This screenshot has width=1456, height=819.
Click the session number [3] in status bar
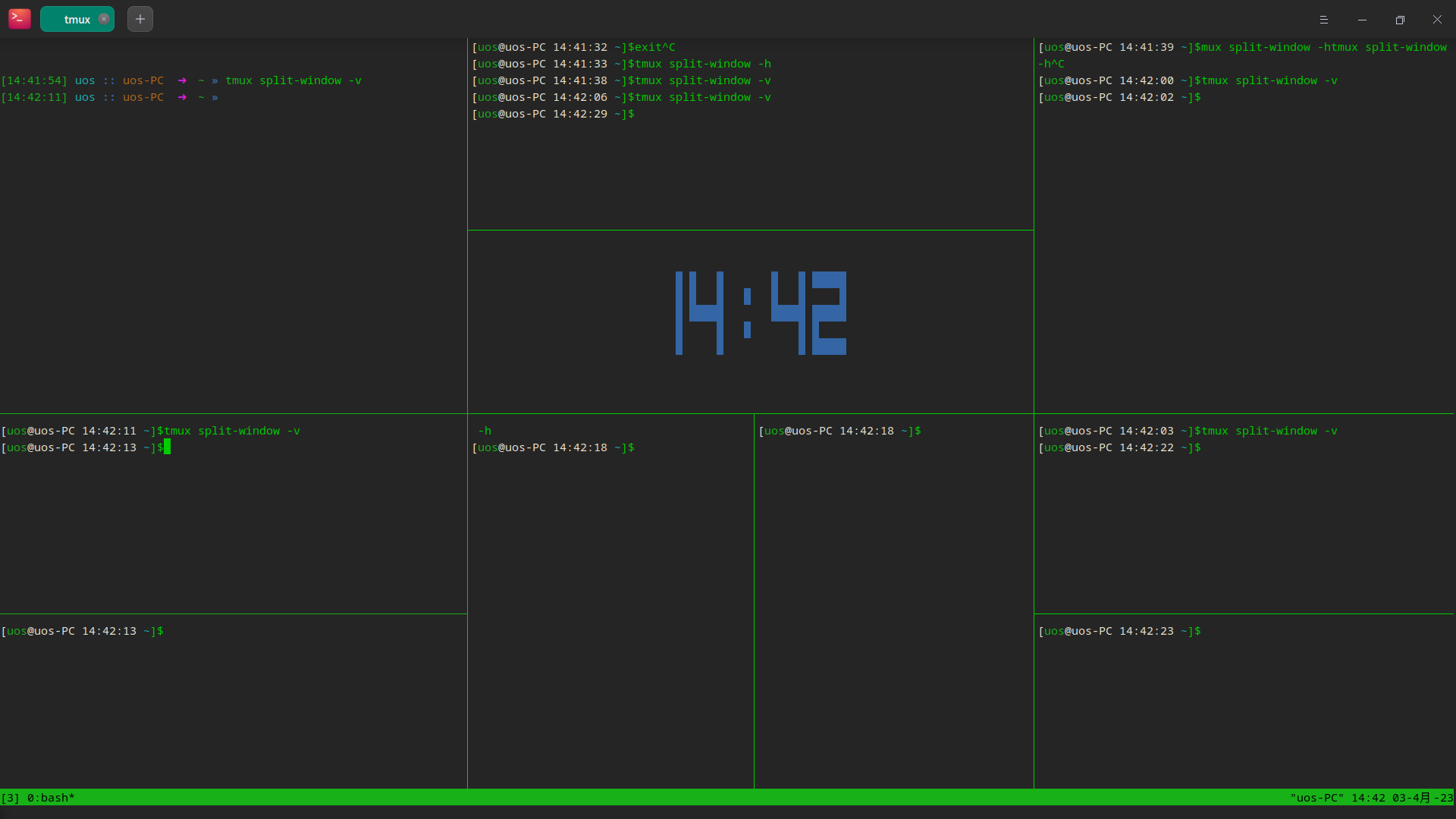[11, 798]
